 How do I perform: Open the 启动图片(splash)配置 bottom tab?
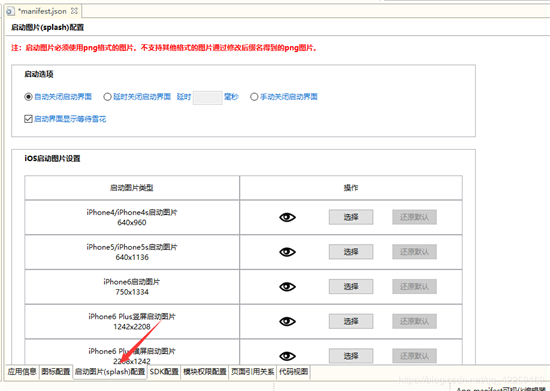110,372
